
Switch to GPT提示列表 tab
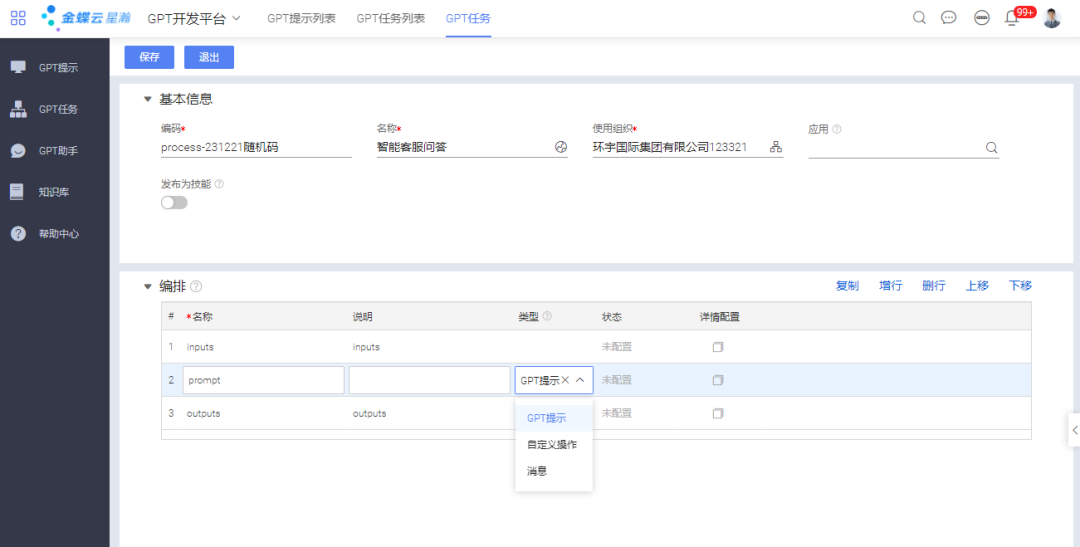click(302, 19)
